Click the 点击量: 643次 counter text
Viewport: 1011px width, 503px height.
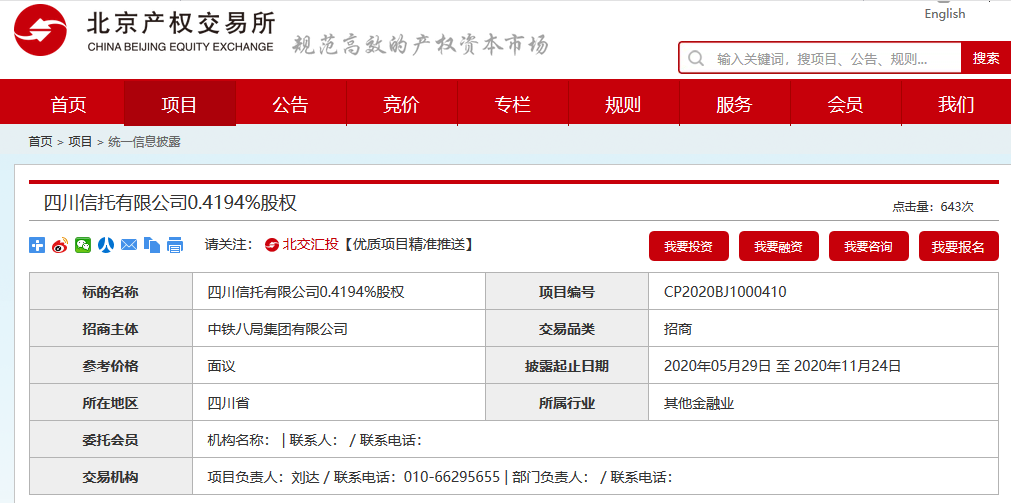pyautogui.click(x=933, y=207)
